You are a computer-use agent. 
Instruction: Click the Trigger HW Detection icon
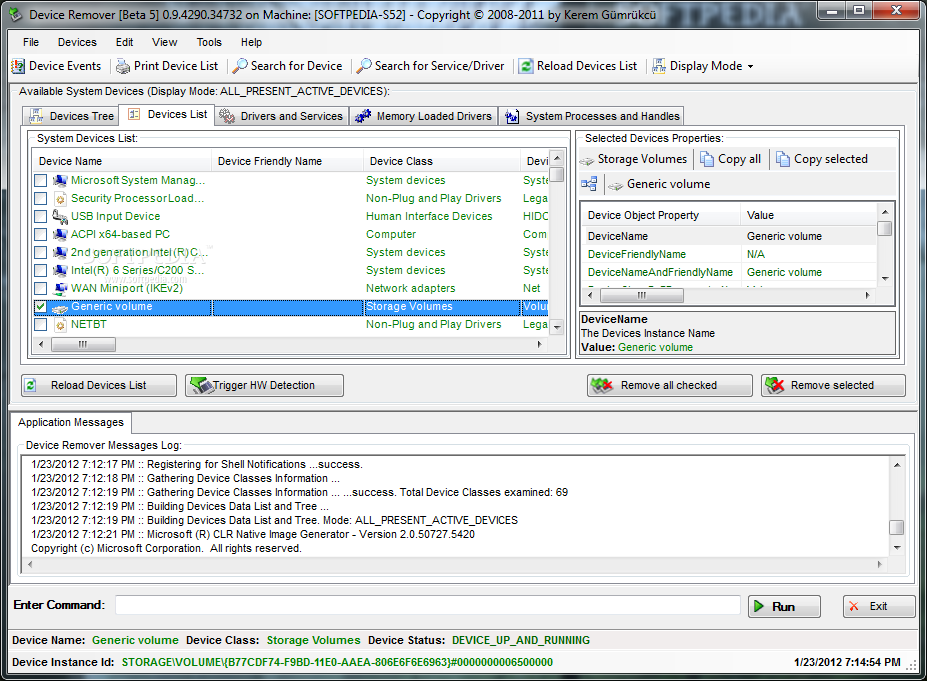(202, 385)
